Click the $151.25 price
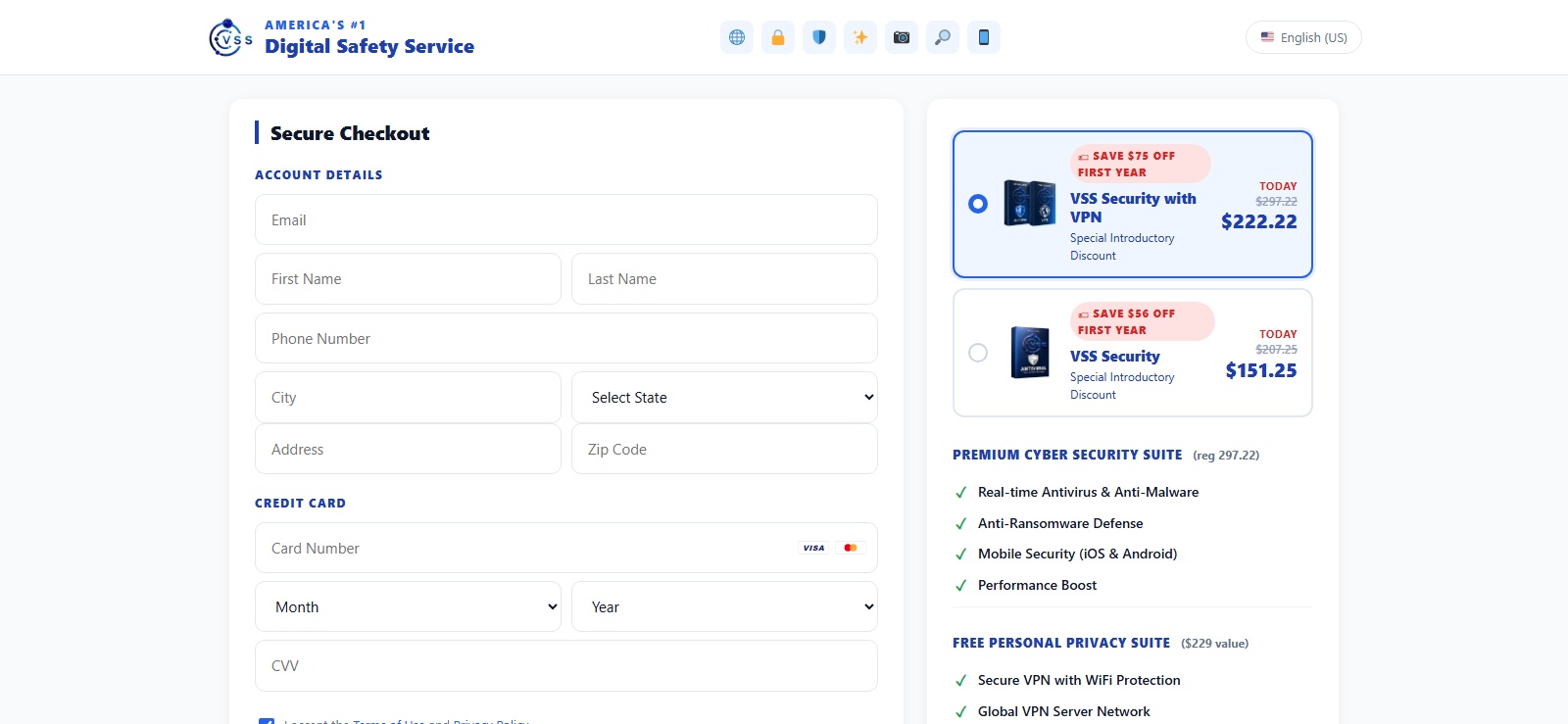 click(1261, 370)
